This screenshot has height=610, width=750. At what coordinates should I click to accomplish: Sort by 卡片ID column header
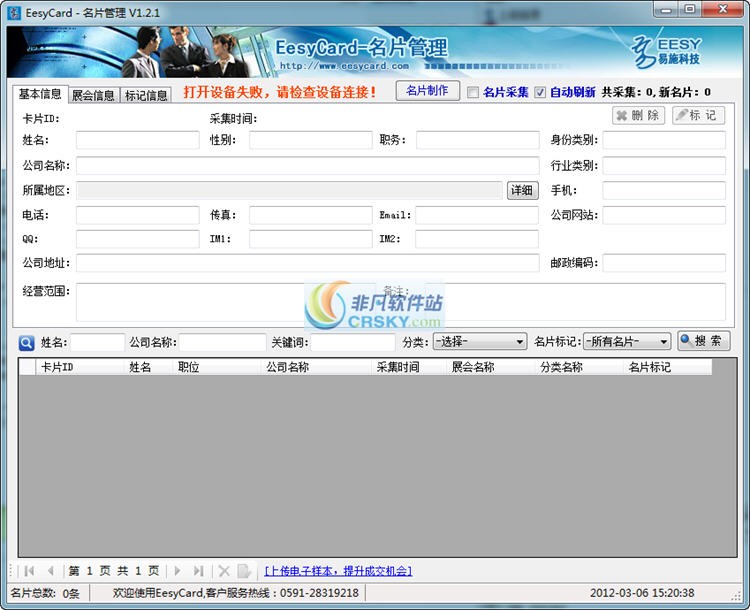pyautogui.click(x=79, y=367)
